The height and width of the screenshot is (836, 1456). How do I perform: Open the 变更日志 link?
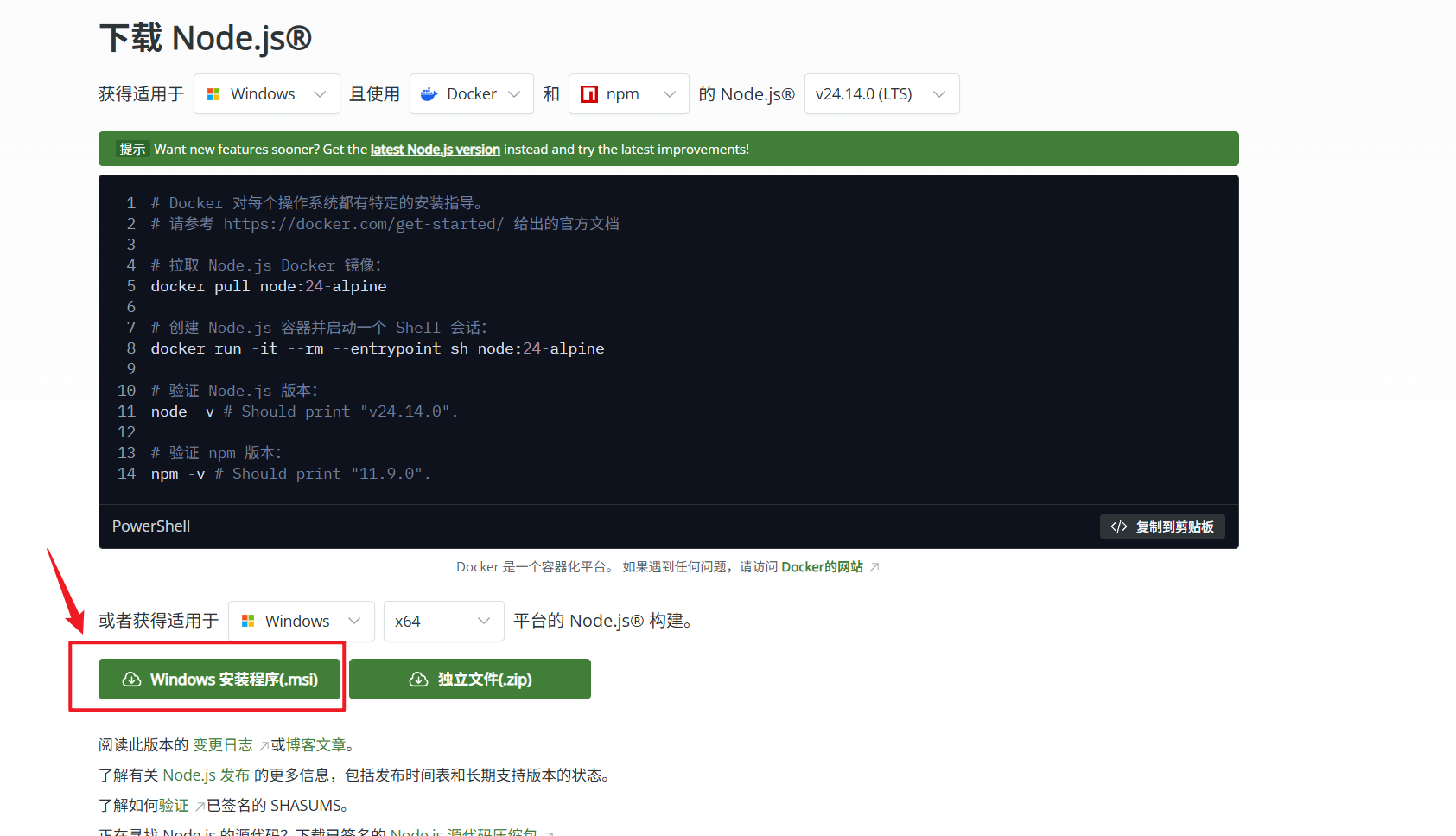223,743
